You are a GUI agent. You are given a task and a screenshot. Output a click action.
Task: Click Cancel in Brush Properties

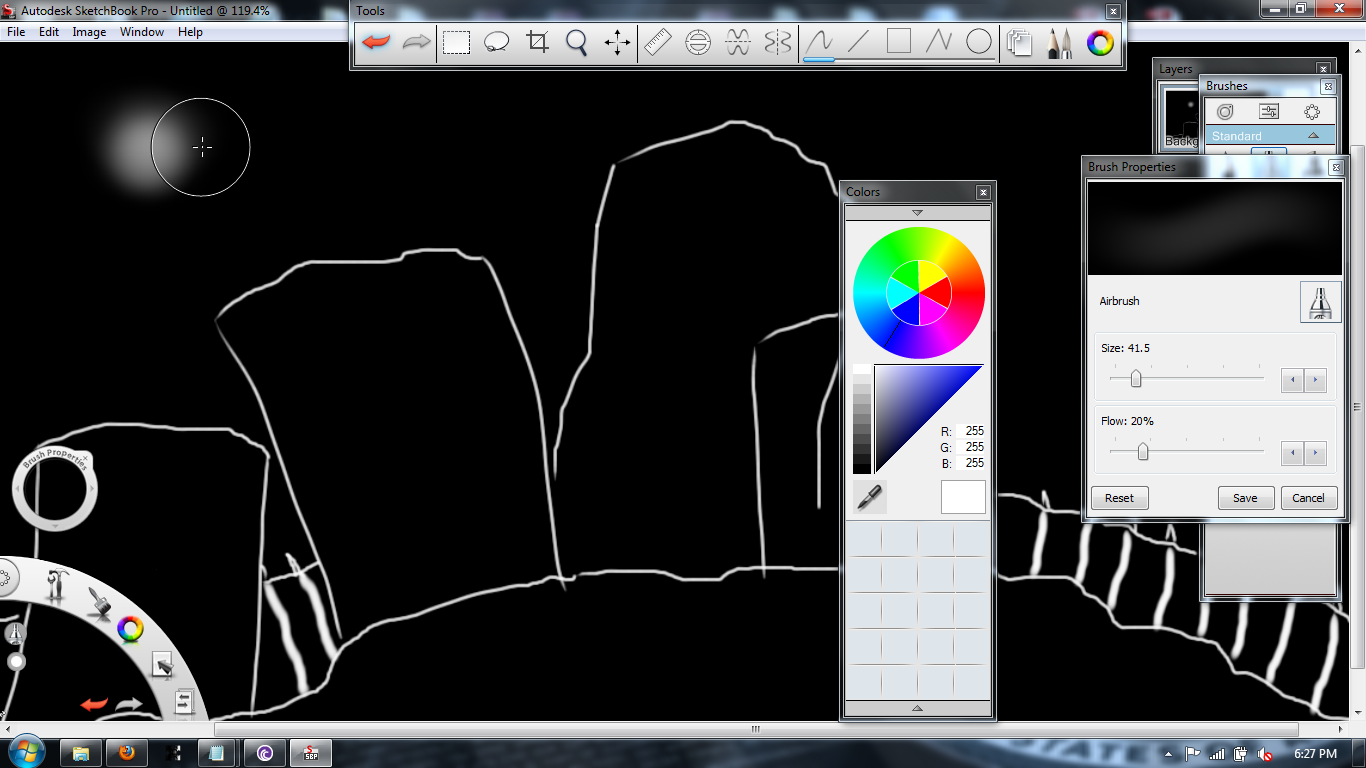(1308, 498)
